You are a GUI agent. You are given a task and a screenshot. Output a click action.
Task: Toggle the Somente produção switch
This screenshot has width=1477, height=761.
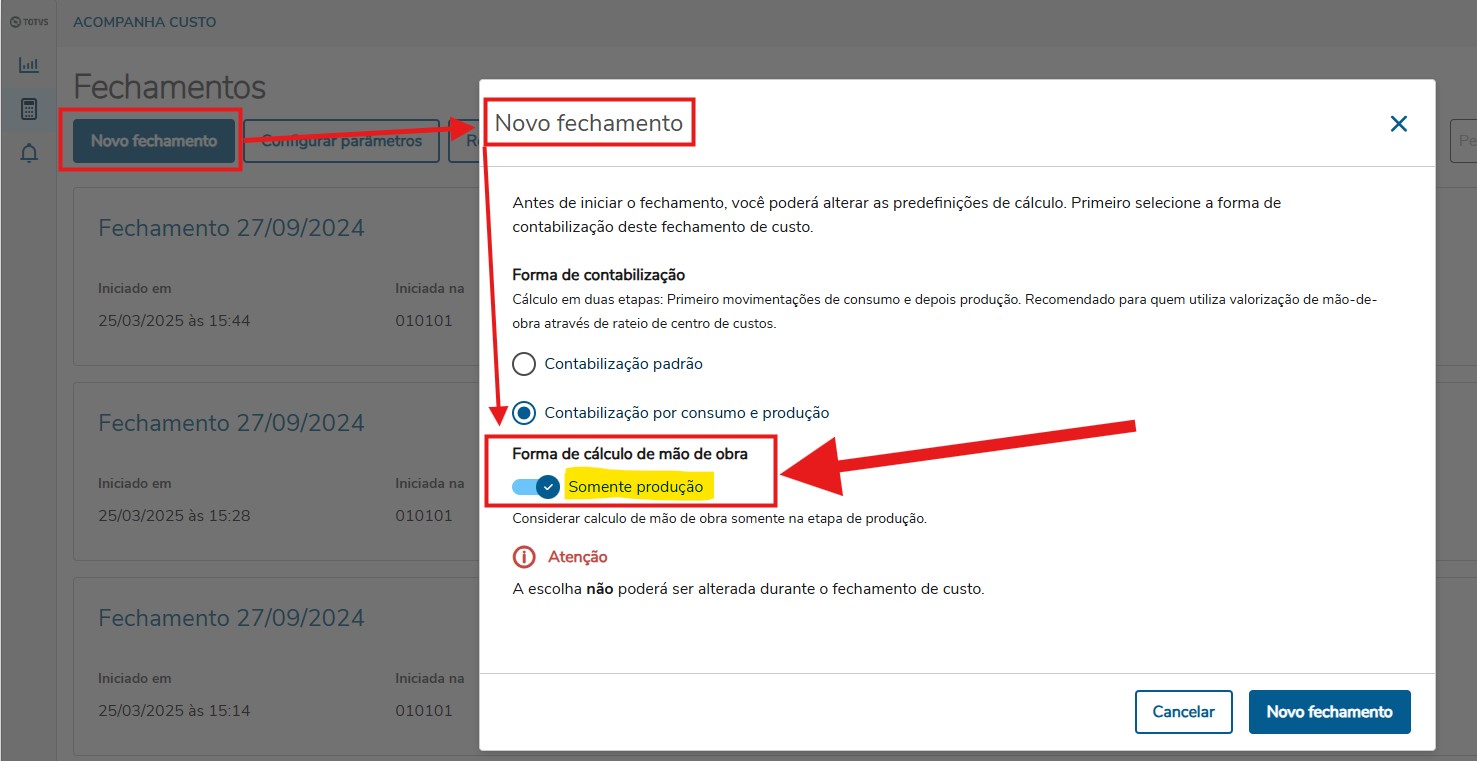pos(536,487)
